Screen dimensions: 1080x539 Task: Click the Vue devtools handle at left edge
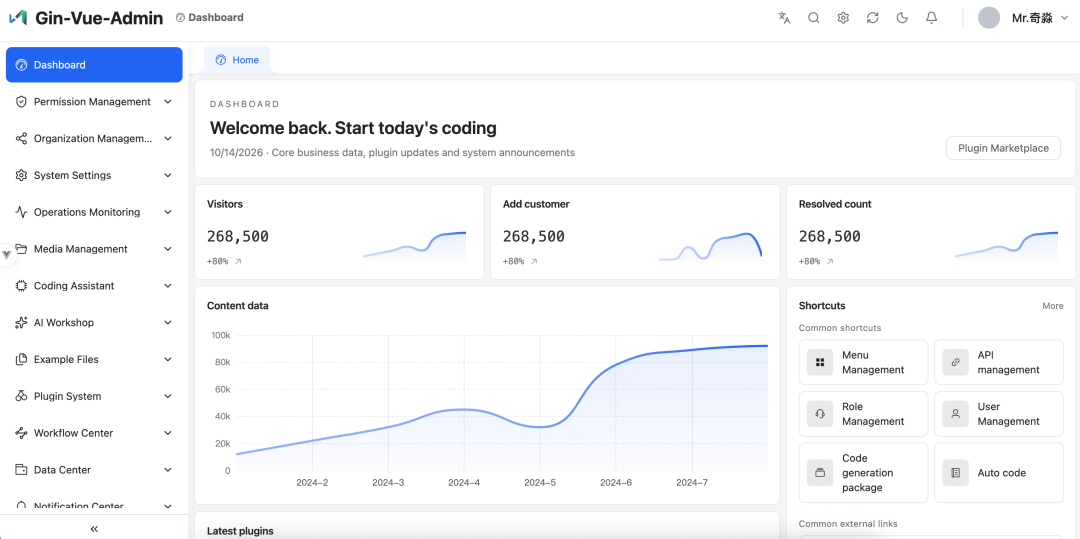pyautogui.click(x=8, y=254)
